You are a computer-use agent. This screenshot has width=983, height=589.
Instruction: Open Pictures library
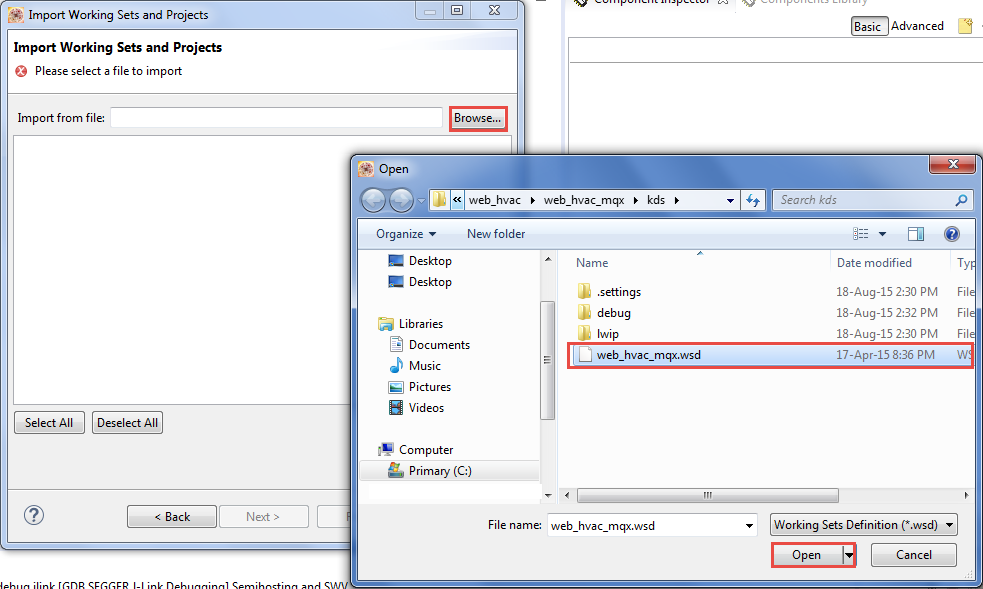(429, 387)
